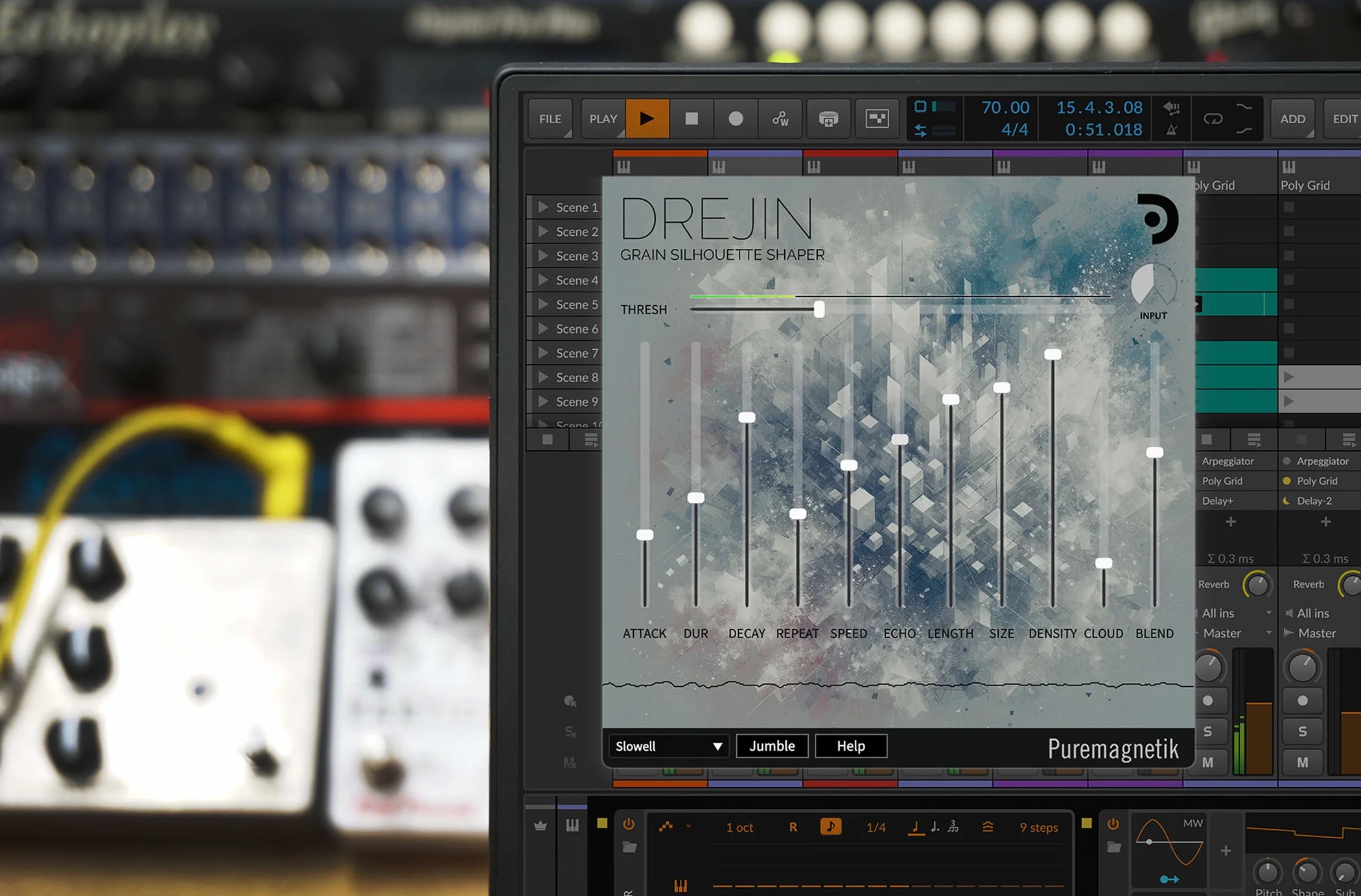1361x896 pixels.
Task: Add an oscillator module with plus icon
Action: (1226, 851)
